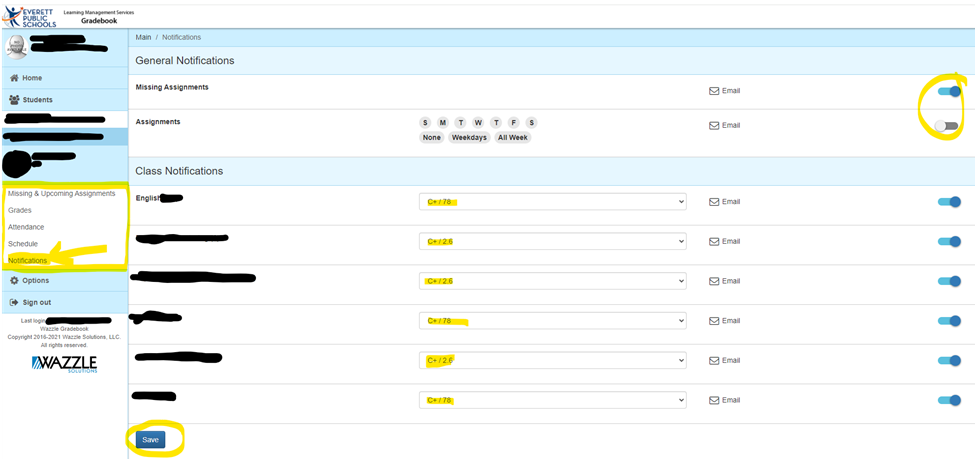
Task: Click the Options gear icon
Action: [x=14, y=280]
